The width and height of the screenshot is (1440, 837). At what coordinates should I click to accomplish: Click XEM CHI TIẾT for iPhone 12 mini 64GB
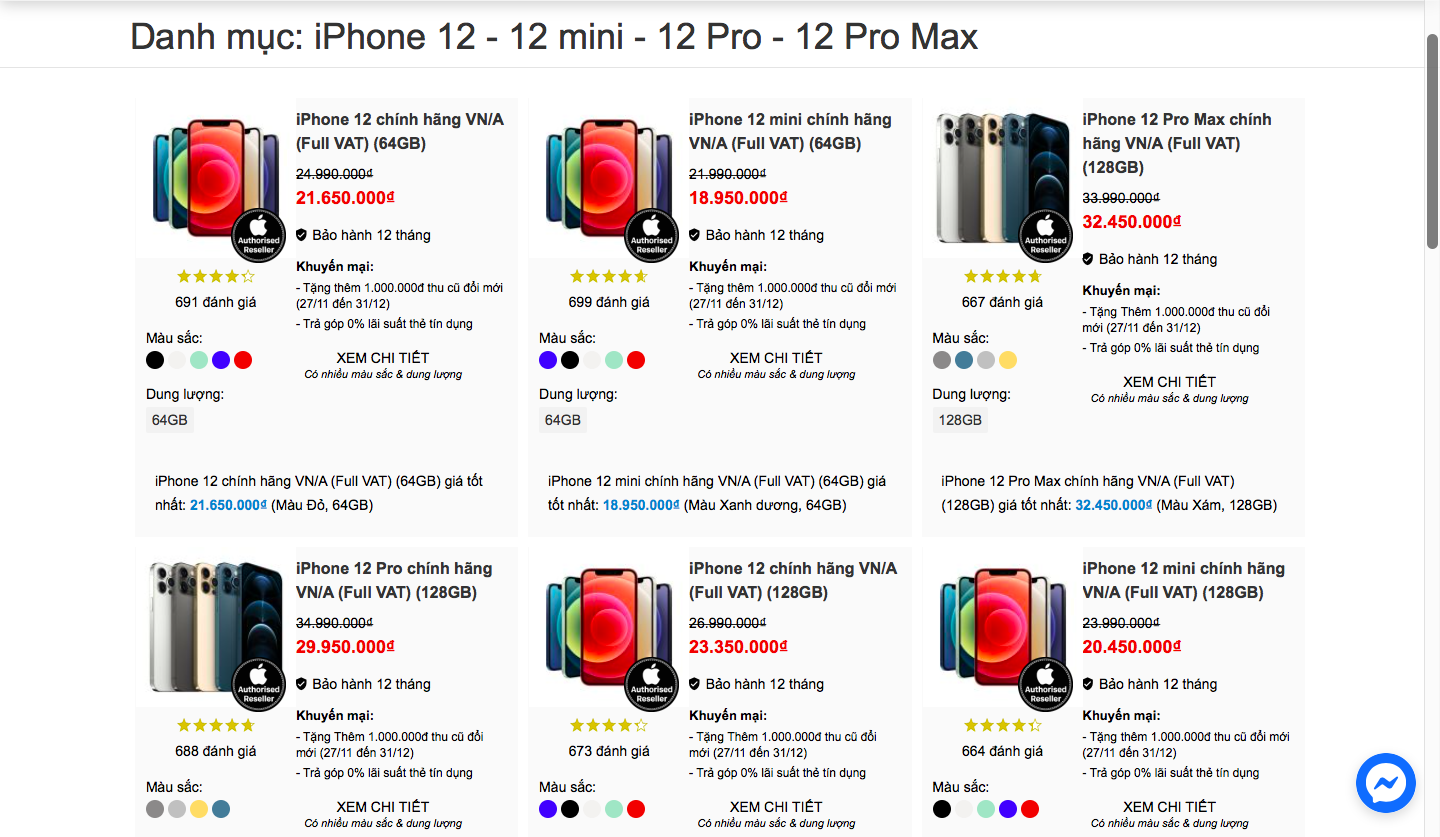[776, 358]
